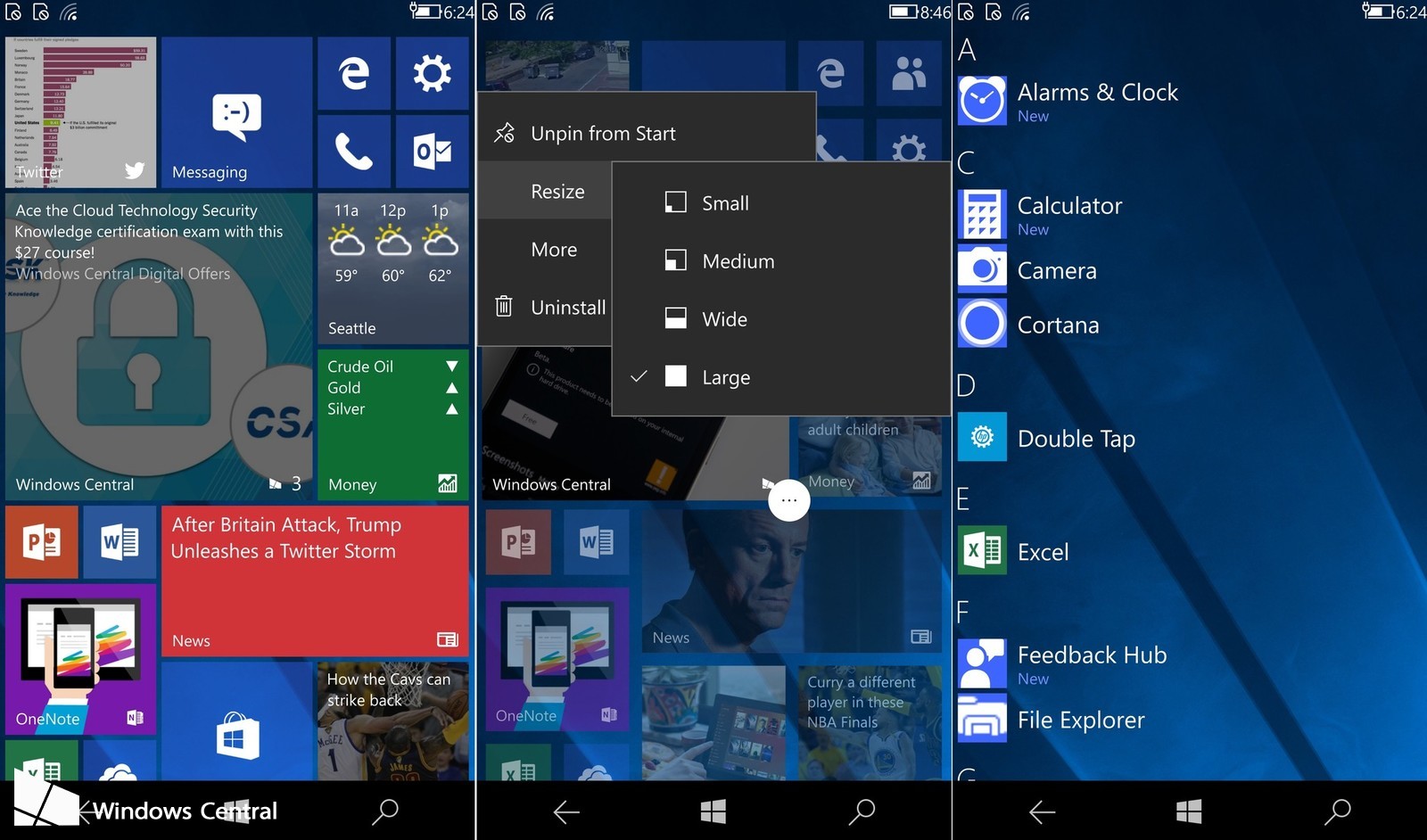Open the Twitter live tile
Viewport: 1427px width, 840px height.
pos(80,111)
